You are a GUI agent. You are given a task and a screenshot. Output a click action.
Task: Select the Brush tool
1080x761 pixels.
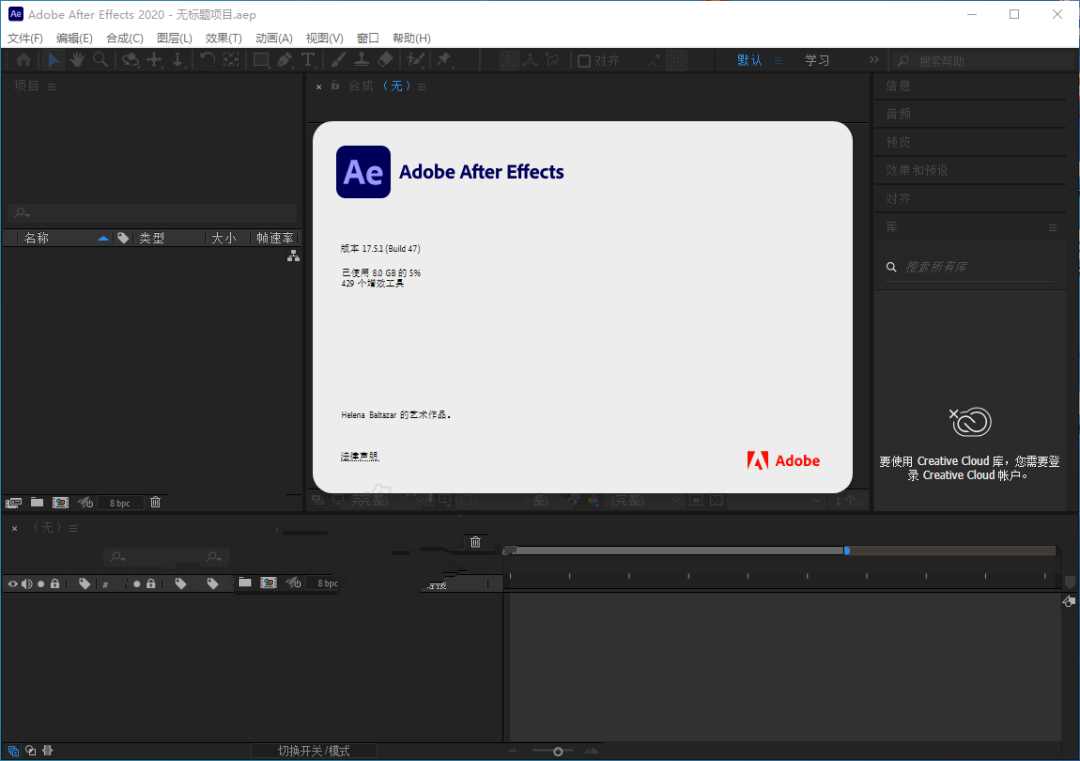338,60
